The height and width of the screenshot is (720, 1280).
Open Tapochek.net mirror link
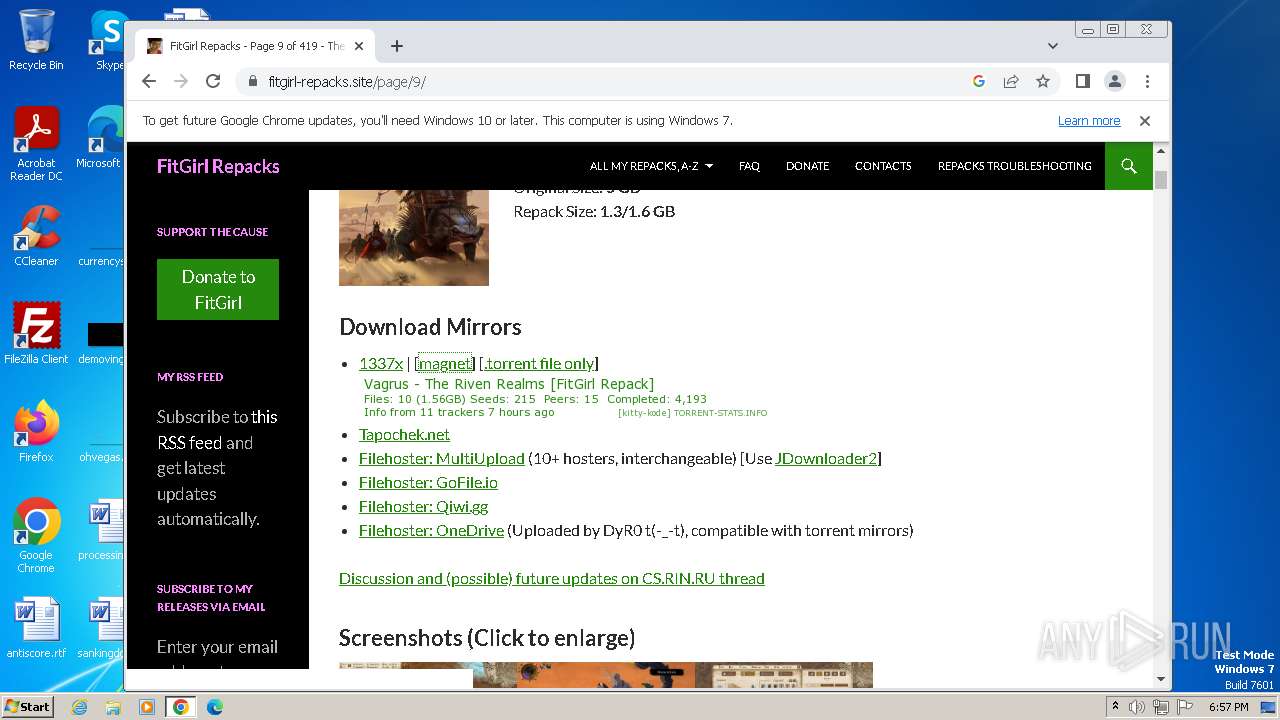[x=404, y=434]
